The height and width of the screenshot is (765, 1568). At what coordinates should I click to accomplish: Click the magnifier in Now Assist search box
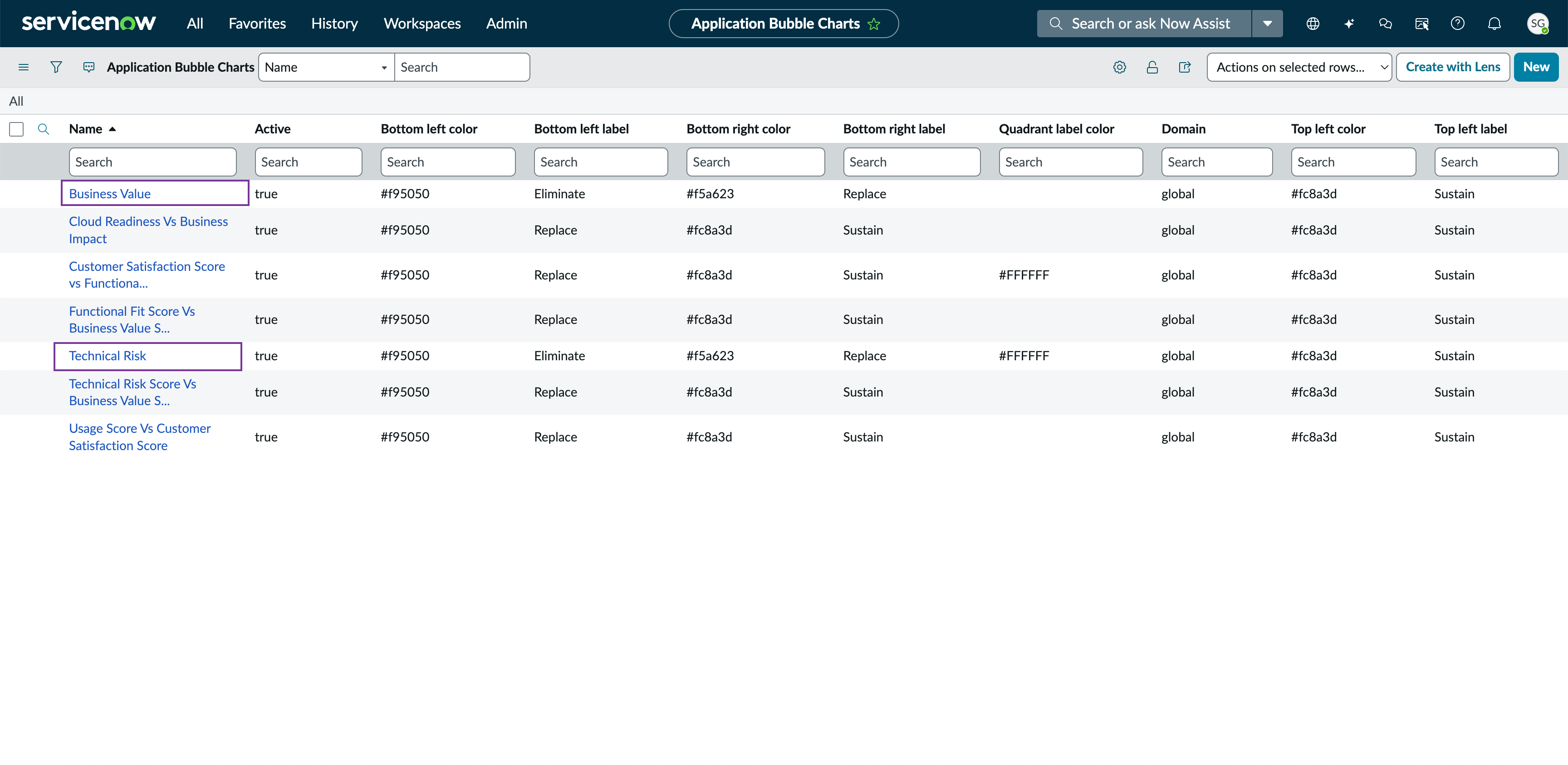(x=1055, y=24)
